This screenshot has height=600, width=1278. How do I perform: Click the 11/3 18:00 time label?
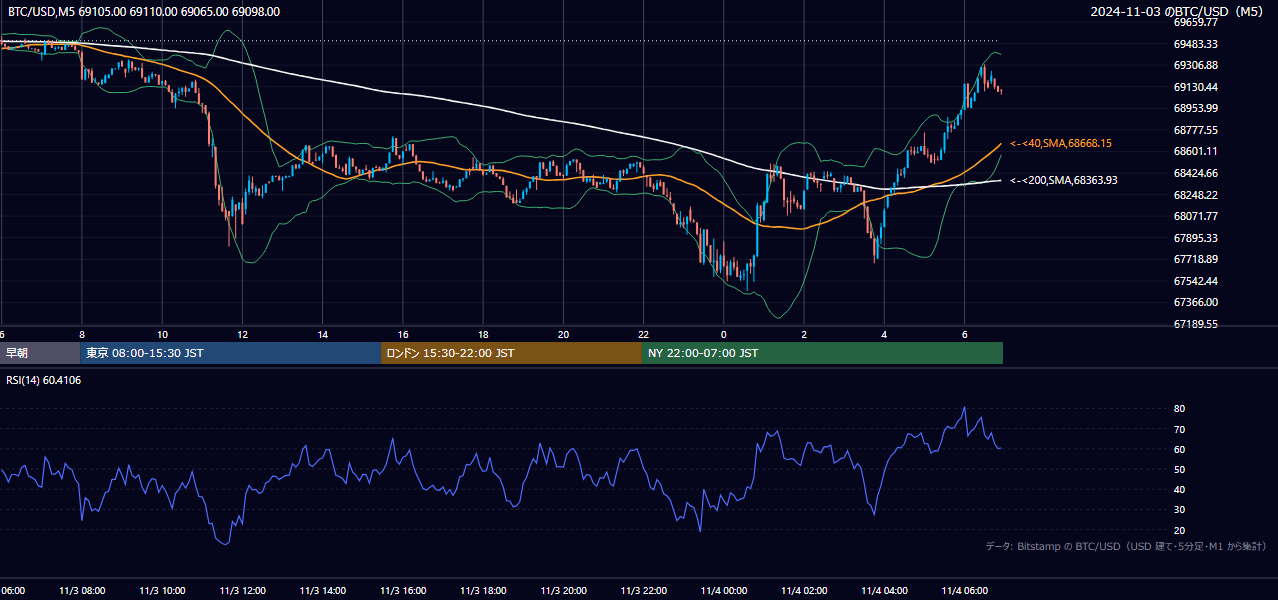(x=483, y=590)
